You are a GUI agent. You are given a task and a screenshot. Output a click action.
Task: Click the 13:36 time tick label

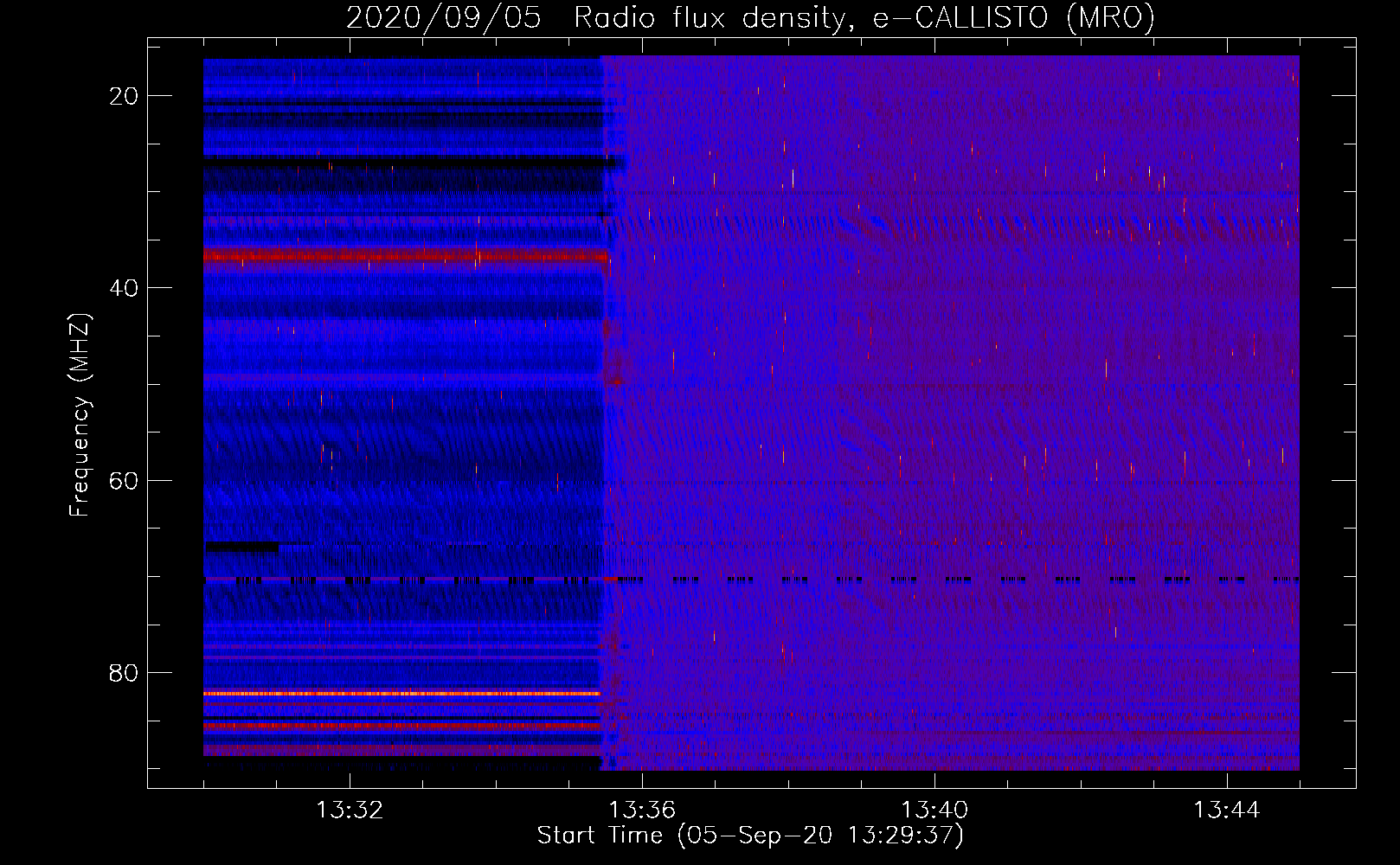[642, 811]
